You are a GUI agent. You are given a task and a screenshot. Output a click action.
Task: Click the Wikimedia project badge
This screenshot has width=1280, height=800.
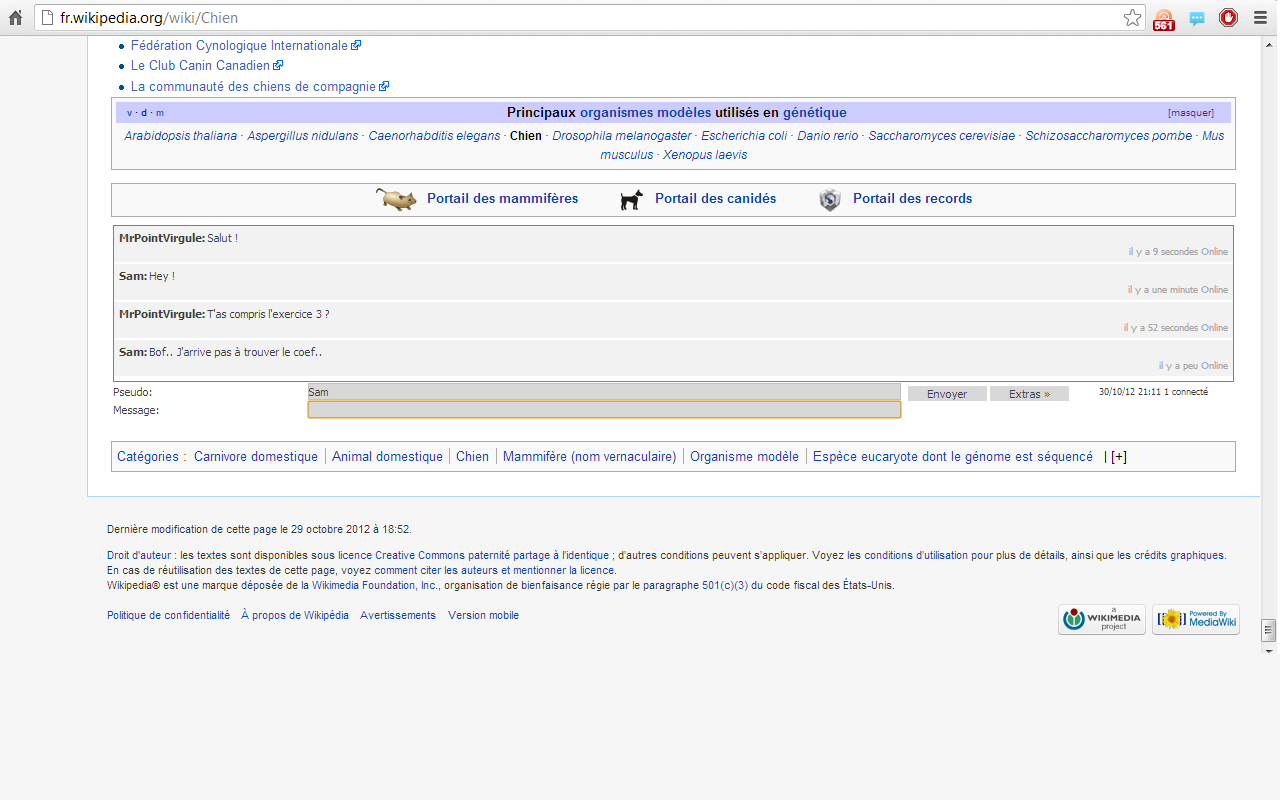[x=1102, y=619]
